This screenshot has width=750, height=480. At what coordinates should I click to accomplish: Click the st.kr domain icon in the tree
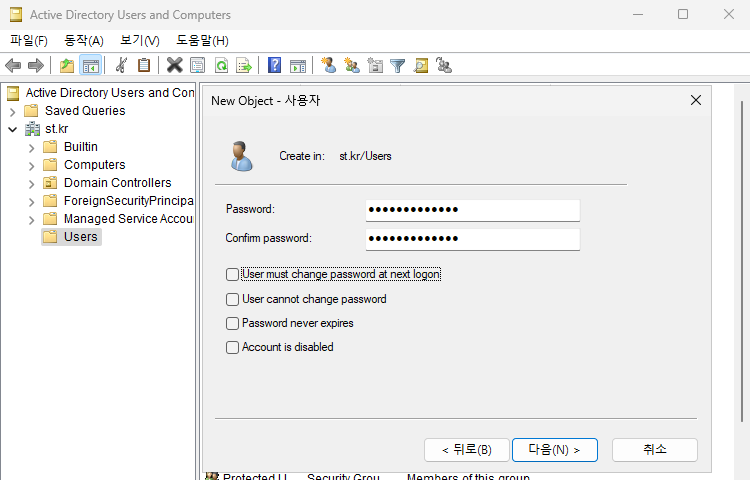point(33,129)
